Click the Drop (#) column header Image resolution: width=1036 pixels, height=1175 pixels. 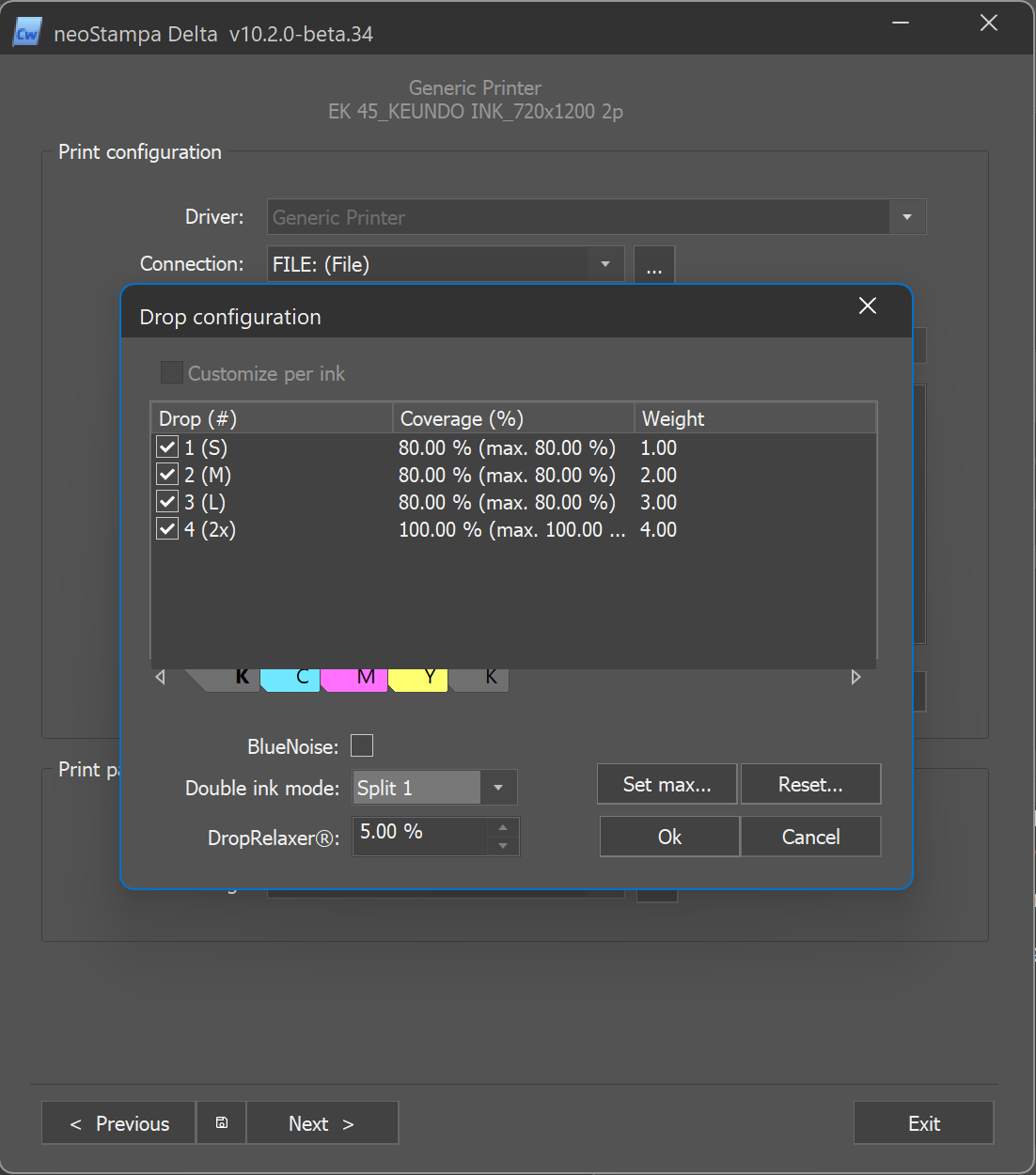pos(272,418)
